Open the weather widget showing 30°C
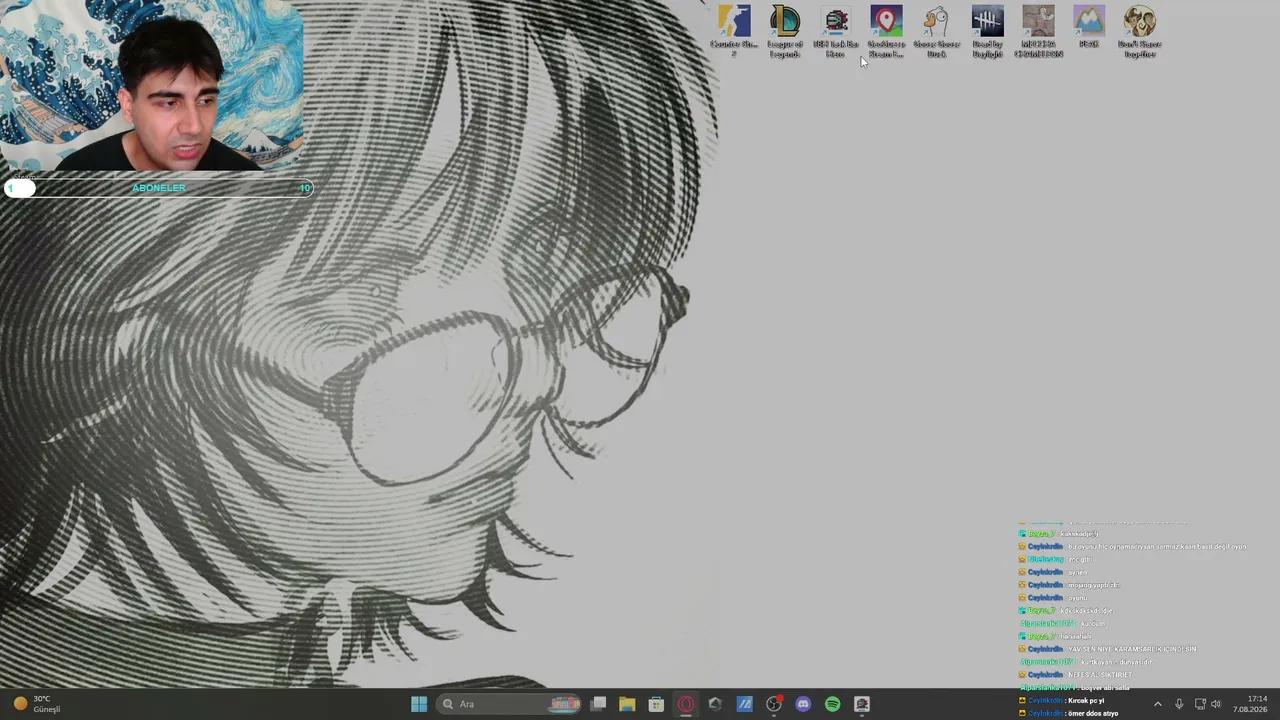1280x720 pixels. [38, 704]
